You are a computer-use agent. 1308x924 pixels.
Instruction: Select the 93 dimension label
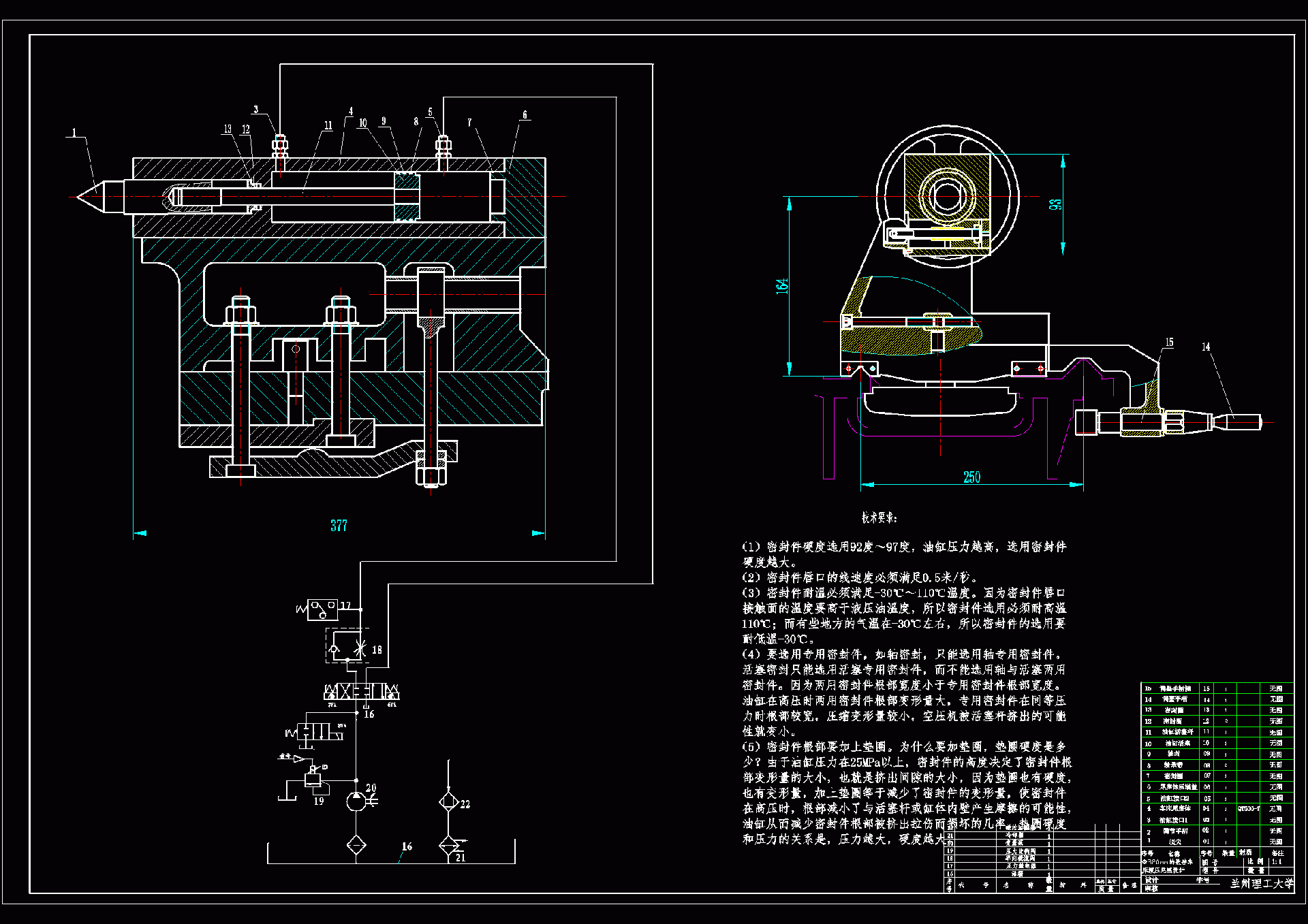[x=1055, y=204]
